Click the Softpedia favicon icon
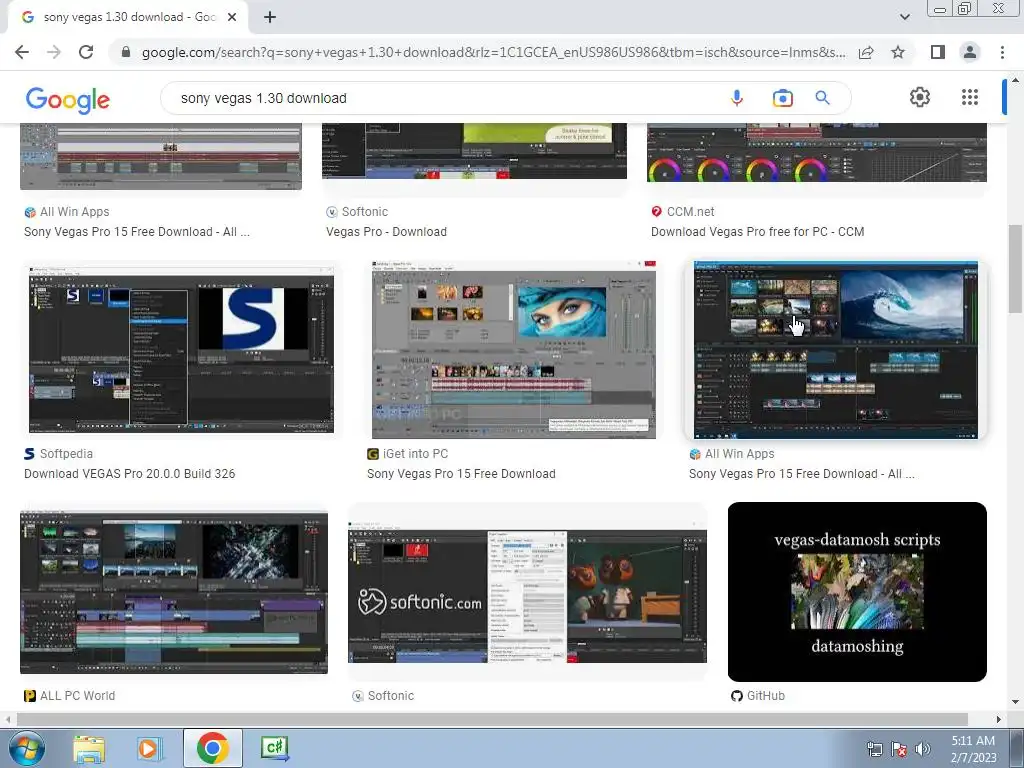Viewport: 1024px width, 768px height. pos(29,454)
